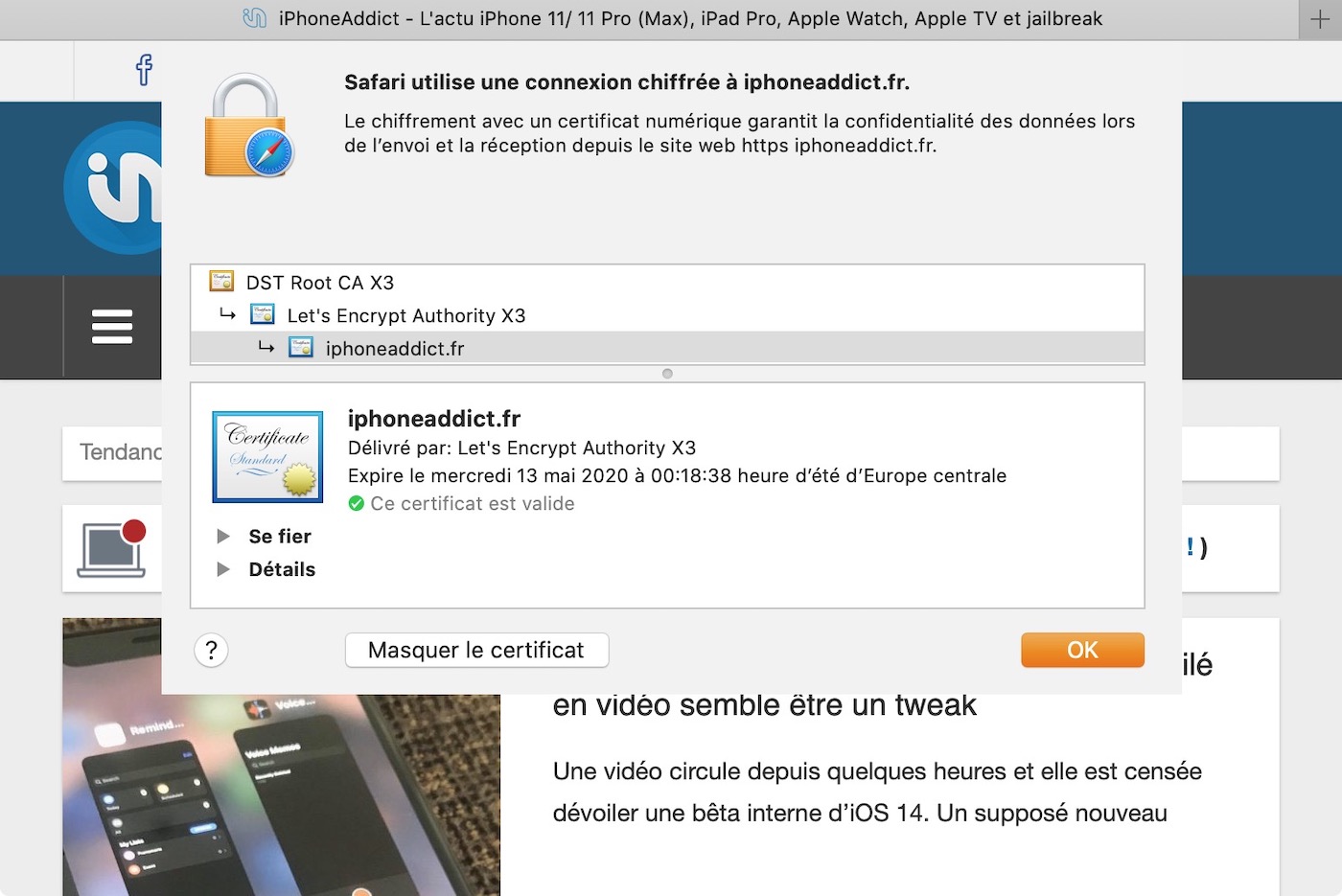Click the large Certificate Standard image
Viewport: 1342px width, 896px height.
[x=267, y=456]
